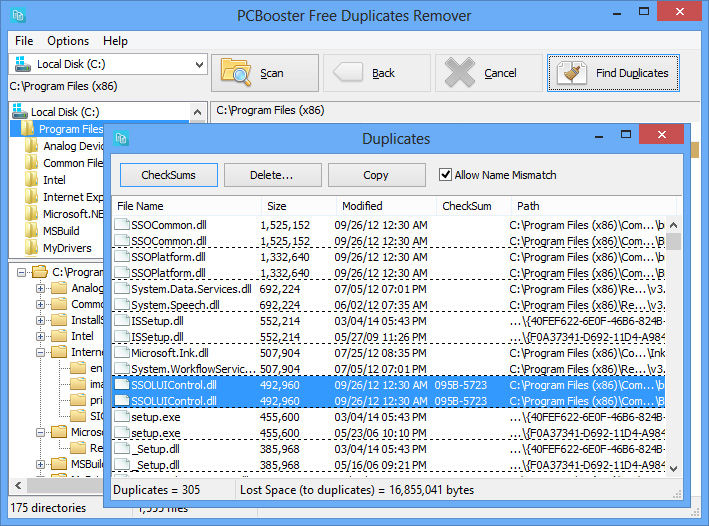Click the Cancel button label
Screen dimensions: 709x526
pyautogui.click(x=500, y=73)
